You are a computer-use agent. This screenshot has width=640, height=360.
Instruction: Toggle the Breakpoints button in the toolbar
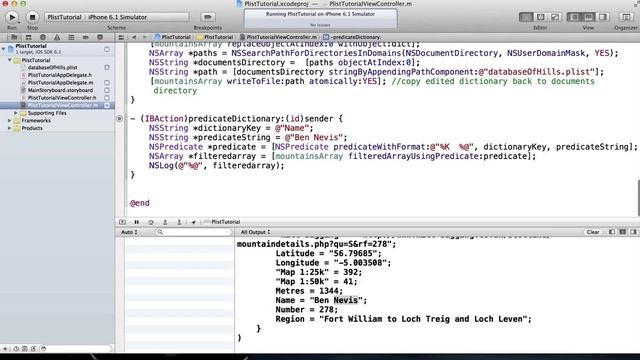pos(208,17)
